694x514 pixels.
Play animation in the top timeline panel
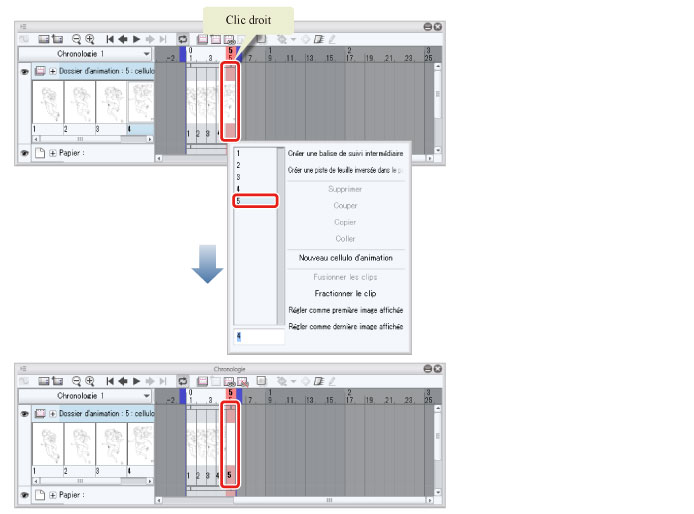(x=136, y=39)
